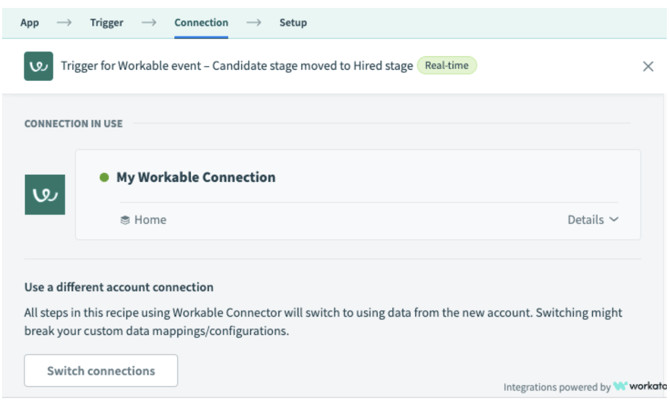The height and width of the screenshot is (406, 670).
Task: Open the Setup step tab
Action: [x=293, y=22]
